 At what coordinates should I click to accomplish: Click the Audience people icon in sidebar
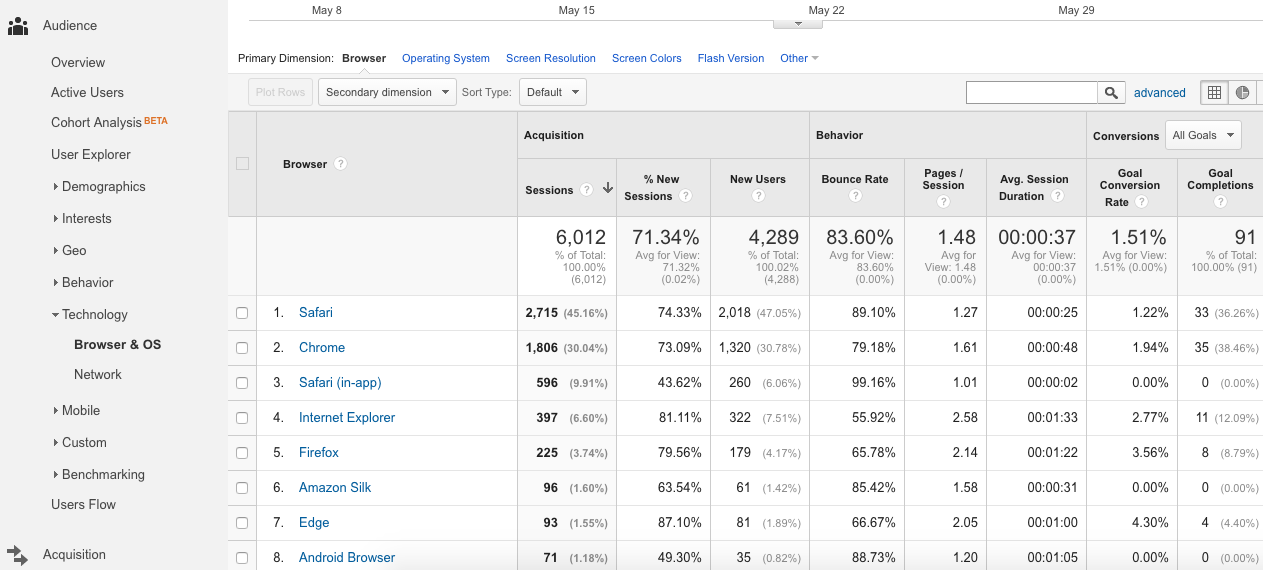[x=18, y=26]
